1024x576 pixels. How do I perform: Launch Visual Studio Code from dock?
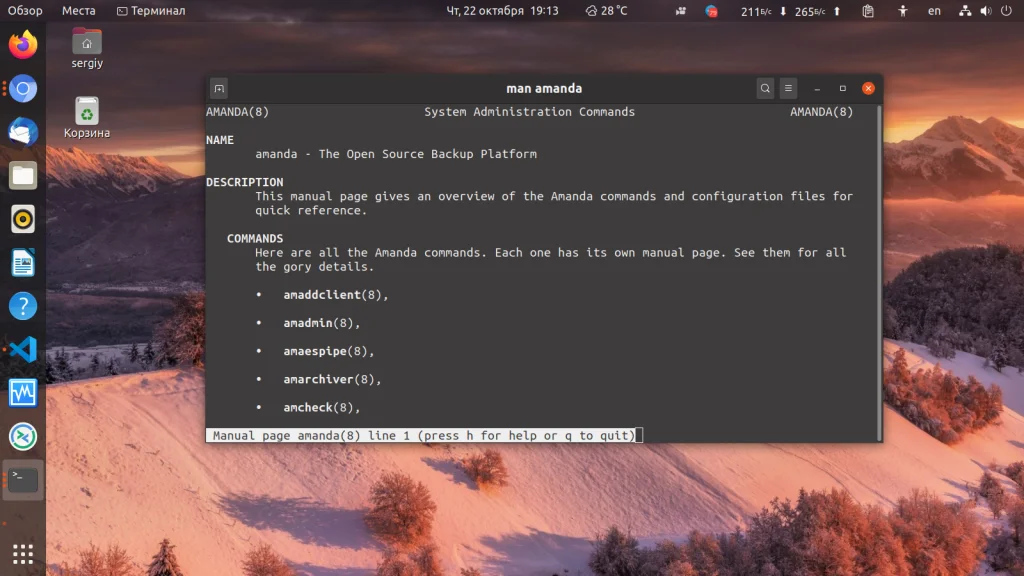(23, 349)
